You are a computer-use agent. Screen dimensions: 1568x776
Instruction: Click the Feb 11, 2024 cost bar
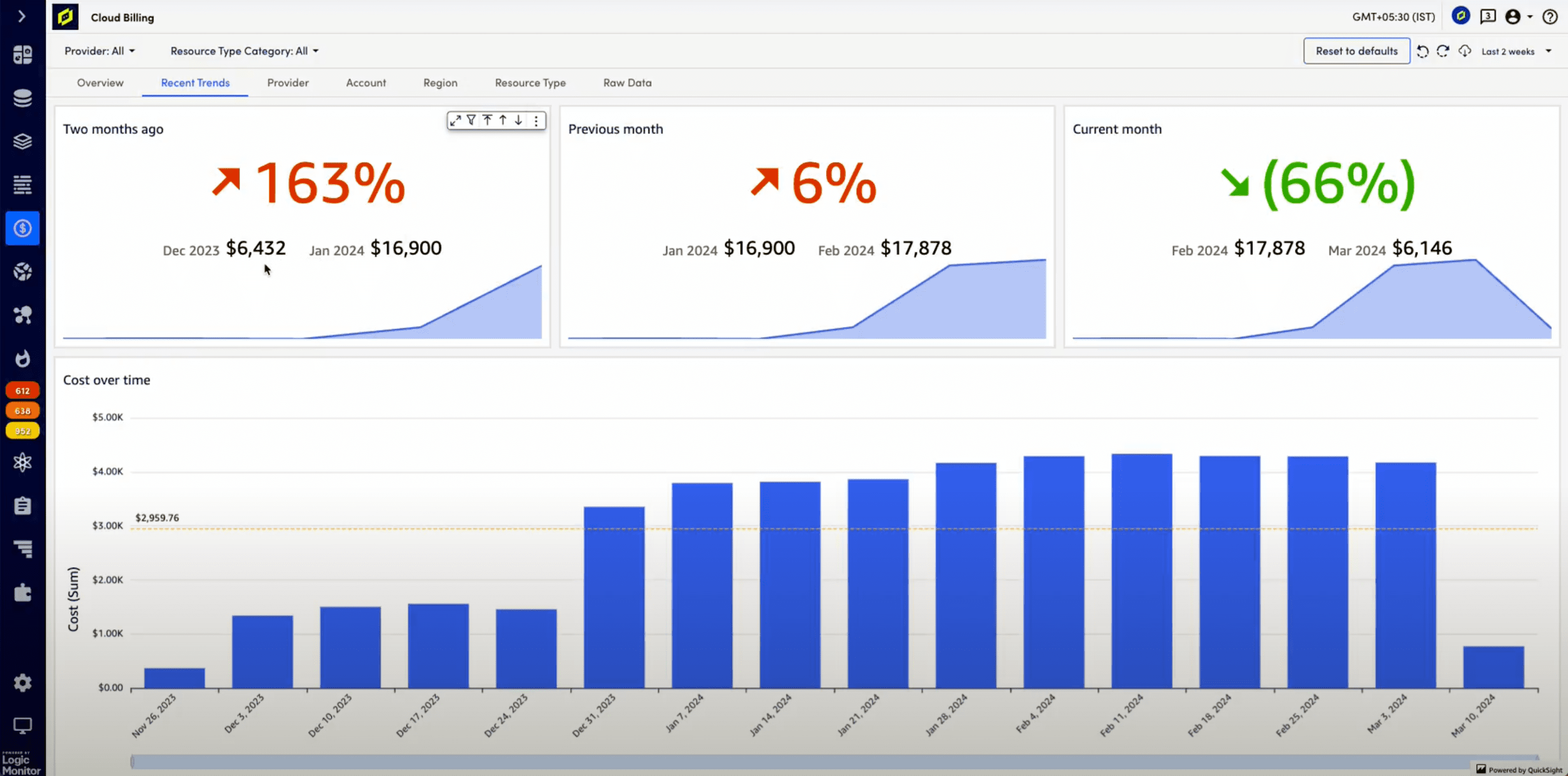click(1141, 571)
